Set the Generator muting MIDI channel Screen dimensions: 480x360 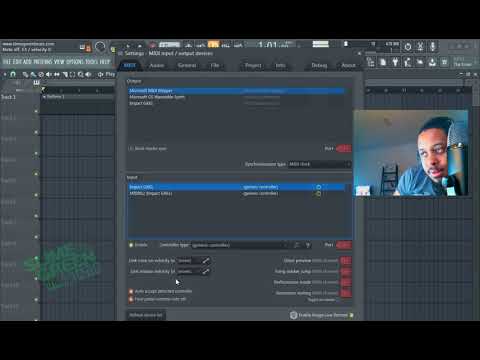[346, 293]
